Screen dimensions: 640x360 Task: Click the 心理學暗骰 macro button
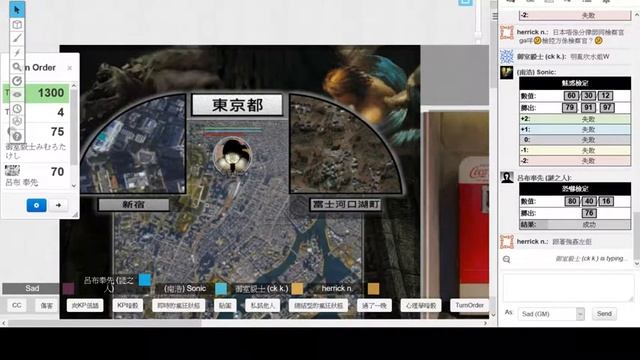coord(421,305)
